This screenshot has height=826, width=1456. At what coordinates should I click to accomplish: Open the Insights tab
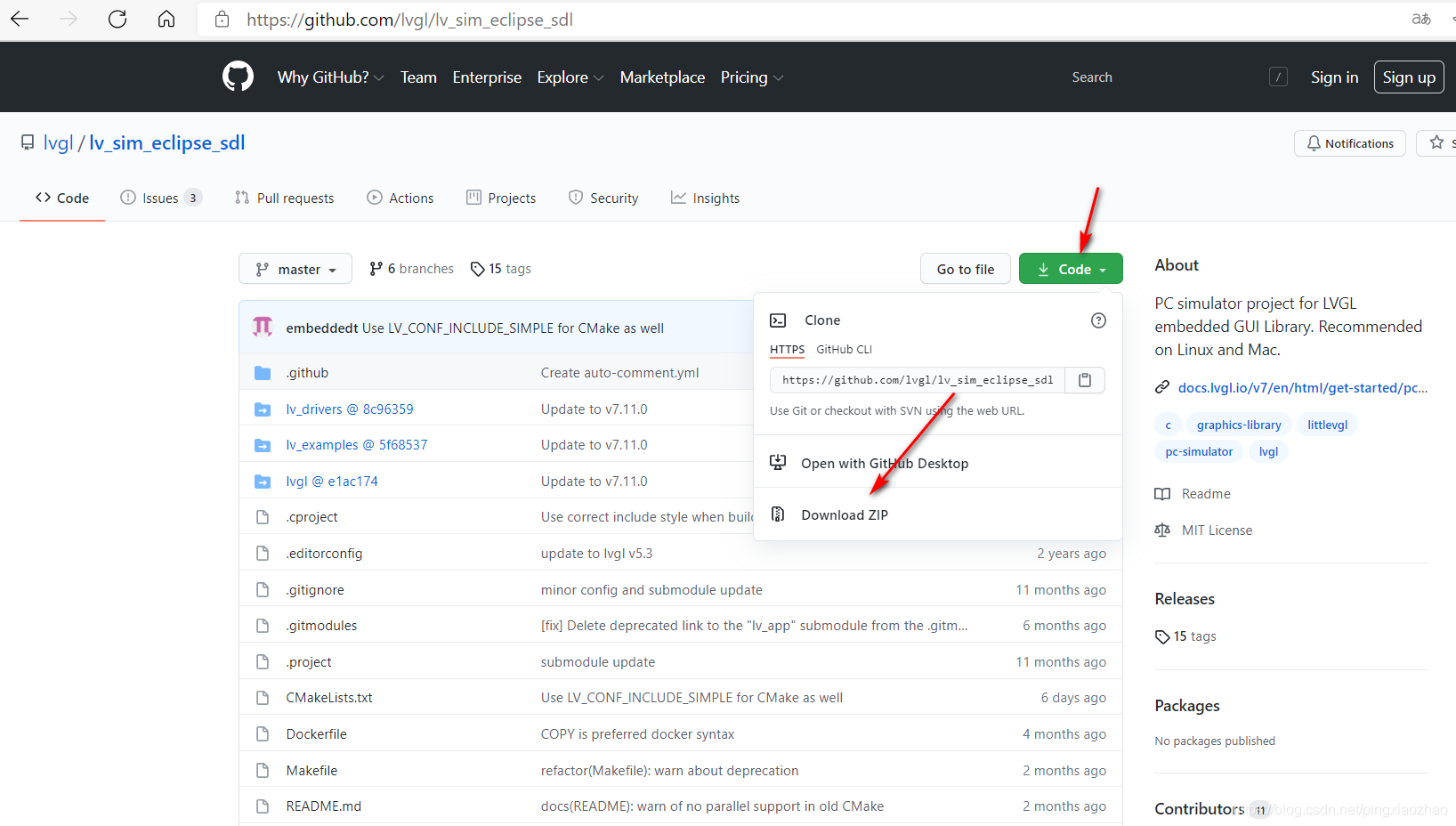coord(706,198)
